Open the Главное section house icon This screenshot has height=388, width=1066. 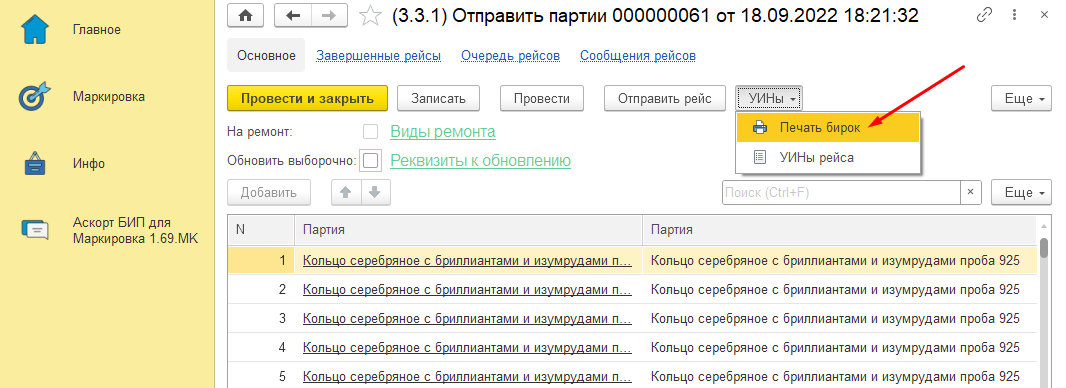(x=34, y=29)
